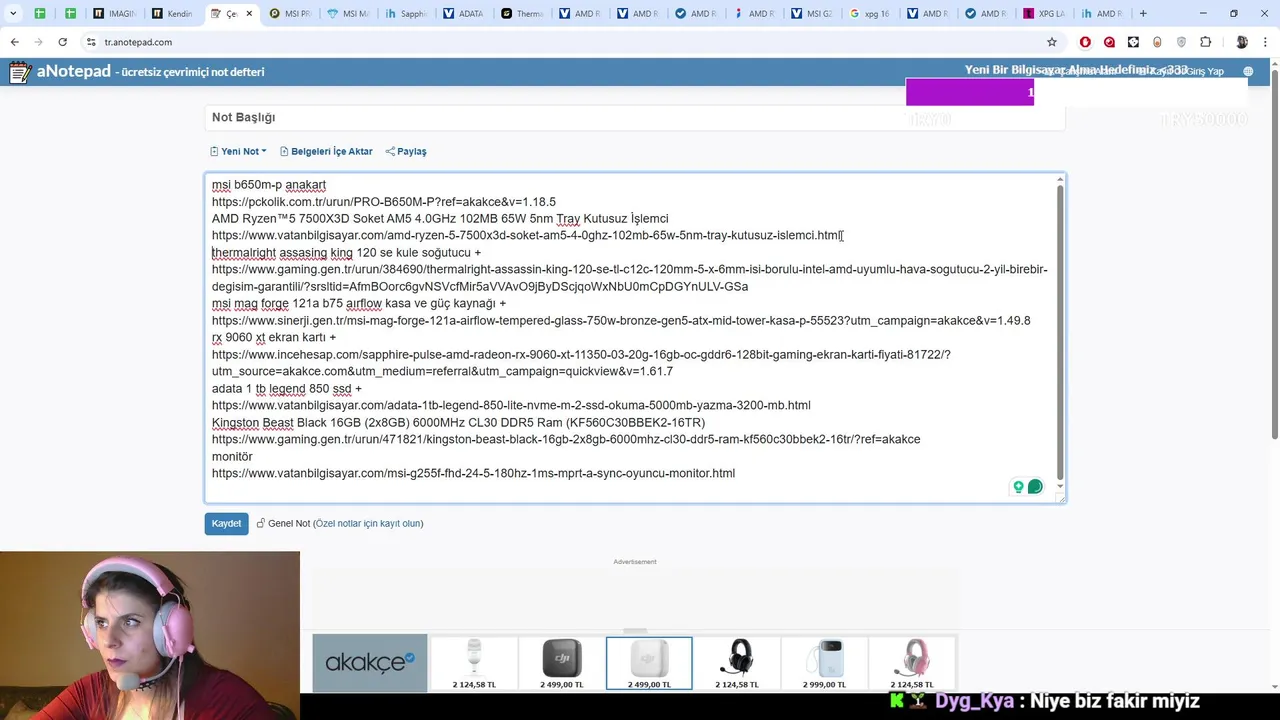Switch to the IMAGIN tab
1280x720 pixels.
[x=114, y=14]
